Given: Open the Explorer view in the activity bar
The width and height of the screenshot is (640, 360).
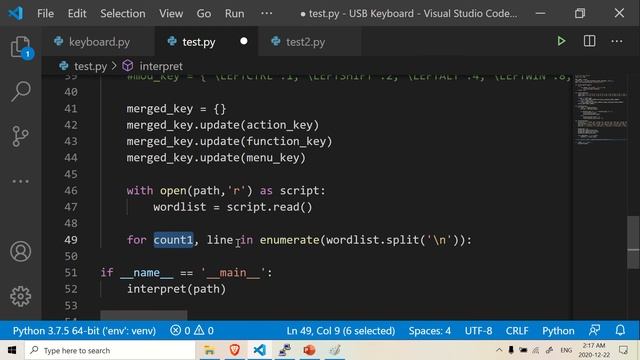Looking at the screenshot, I should click(20, 47).
